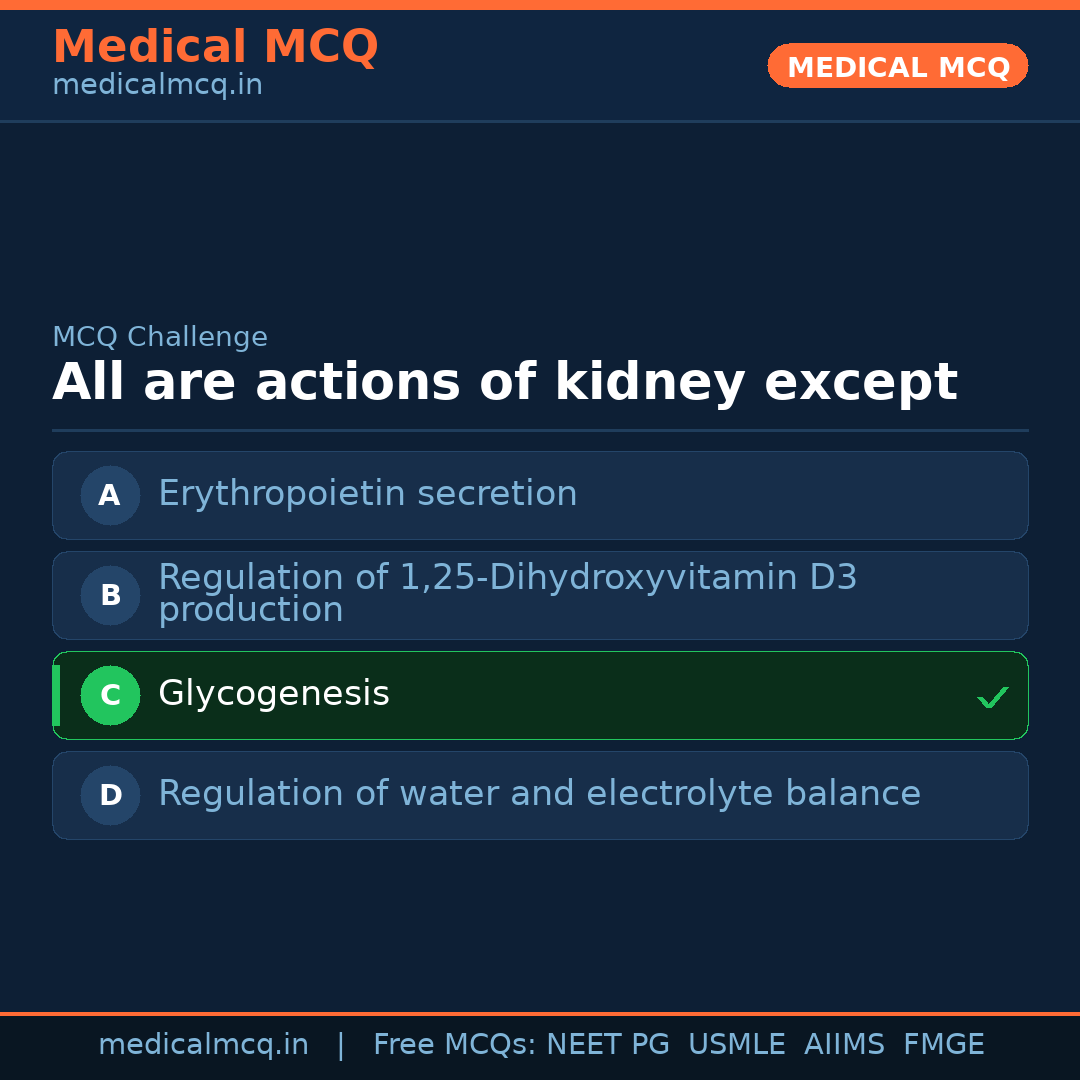Open medicalmcq.in link in the footer
This screenshot has height=1080, width=1080.
(203, 1045)
